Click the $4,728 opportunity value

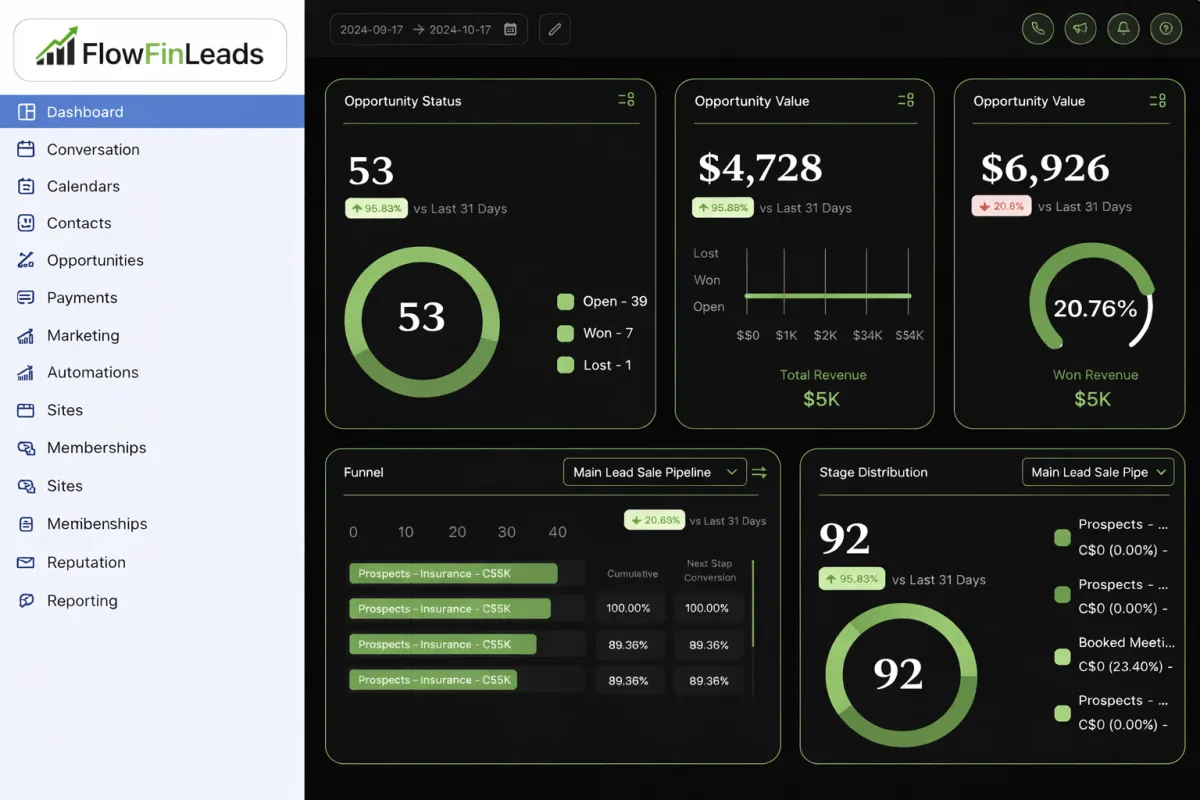(x=760, y=167)
